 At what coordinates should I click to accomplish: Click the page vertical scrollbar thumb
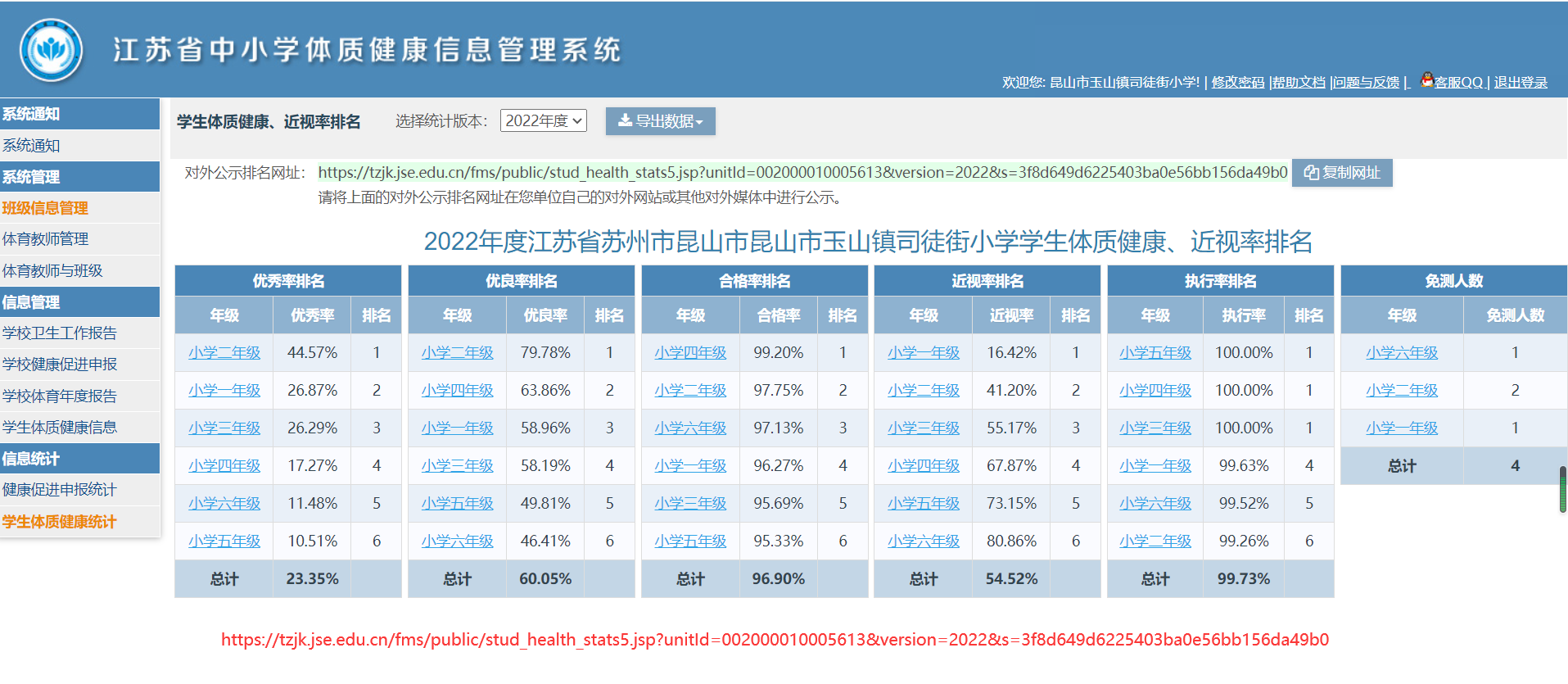1563,489
